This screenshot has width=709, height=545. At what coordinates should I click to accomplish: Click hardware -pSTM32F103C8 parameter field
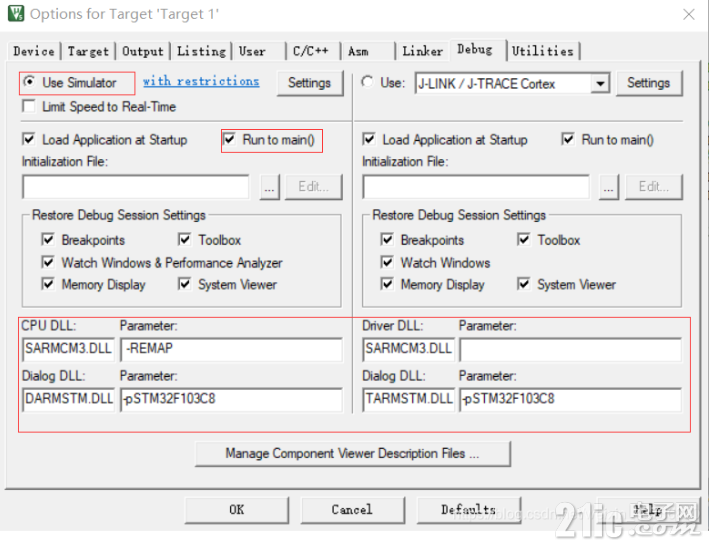[x=571, y=399]
